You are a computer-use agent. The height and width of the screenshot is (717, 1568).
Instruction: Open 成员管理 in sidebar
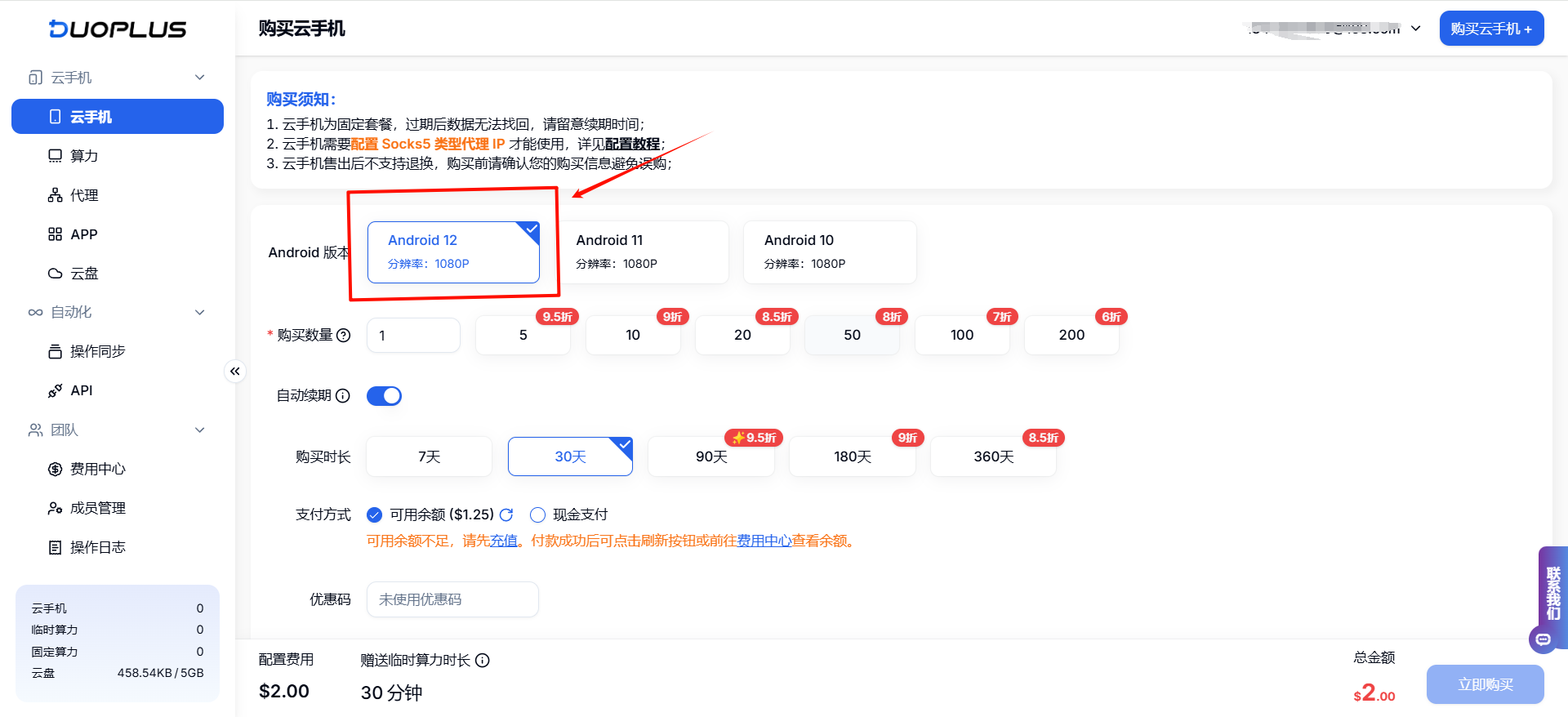118,508
